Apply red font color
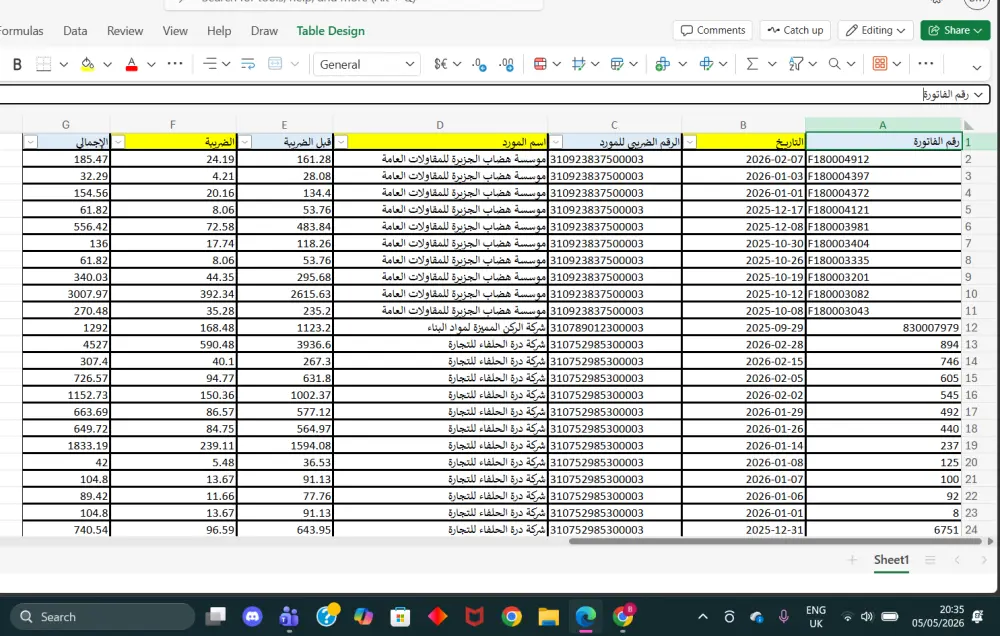The width and height of the screenshot is (1000, 636). 131,64
